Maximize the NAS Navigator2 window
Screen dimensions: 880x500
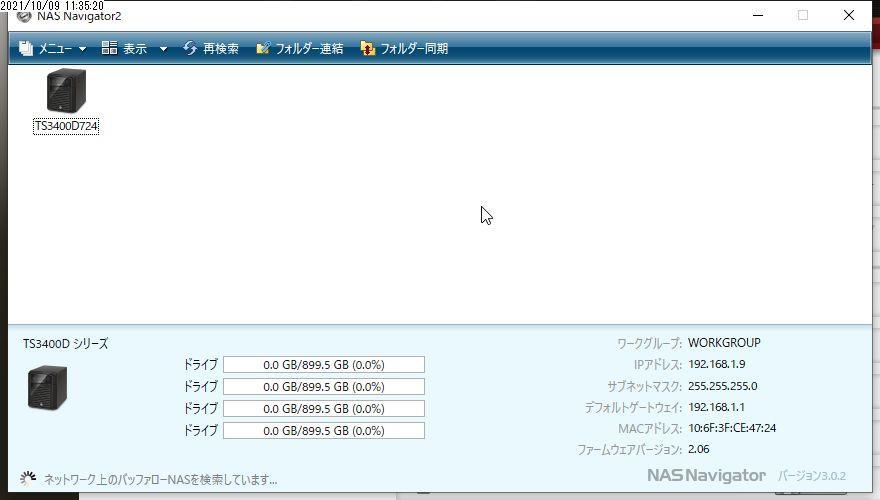tap(803, 15)
